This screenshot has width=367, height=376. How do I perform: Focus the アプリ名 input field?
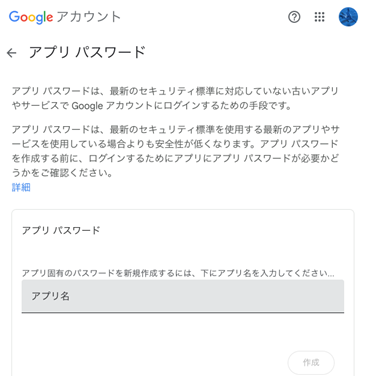click(x=183, y=296)
